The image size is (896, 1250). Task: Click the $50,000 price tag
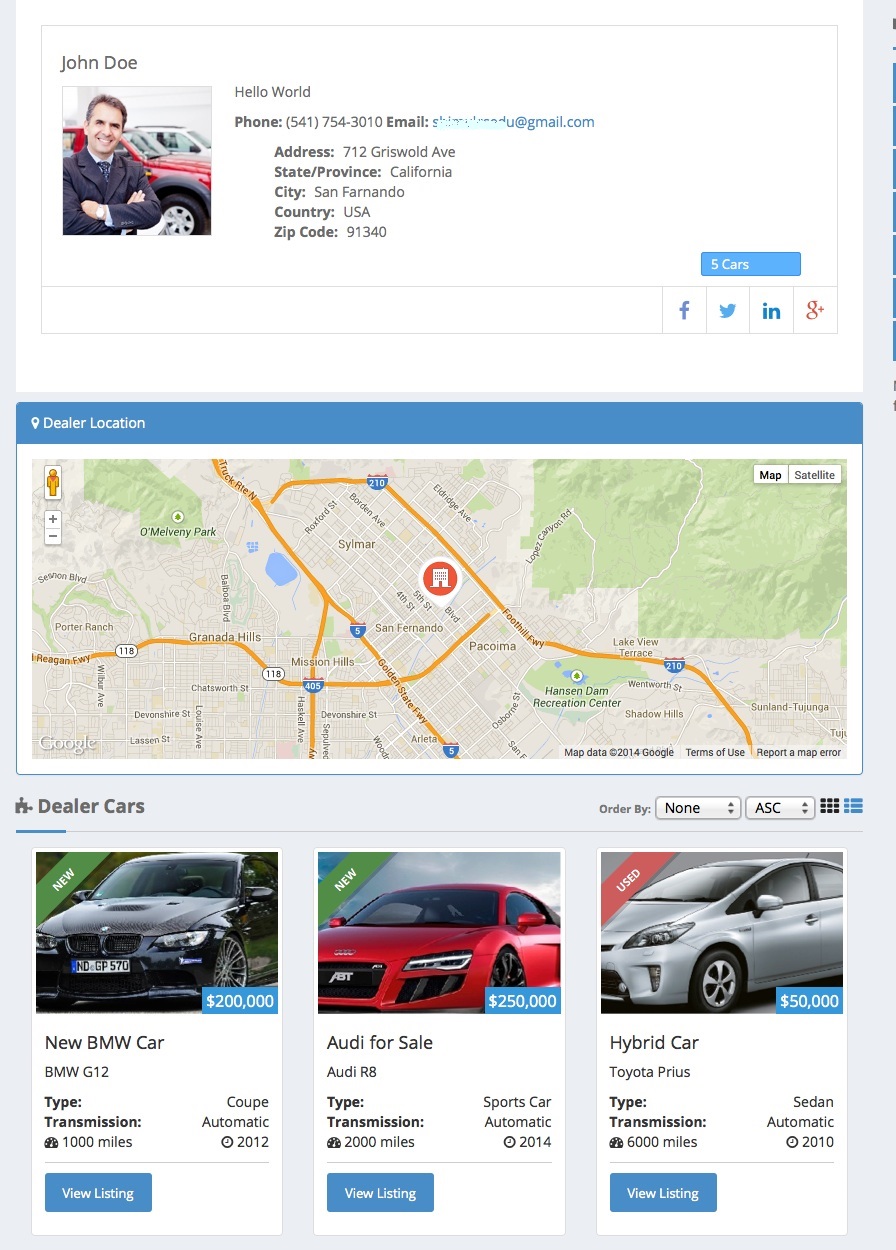click(810, 1001)
